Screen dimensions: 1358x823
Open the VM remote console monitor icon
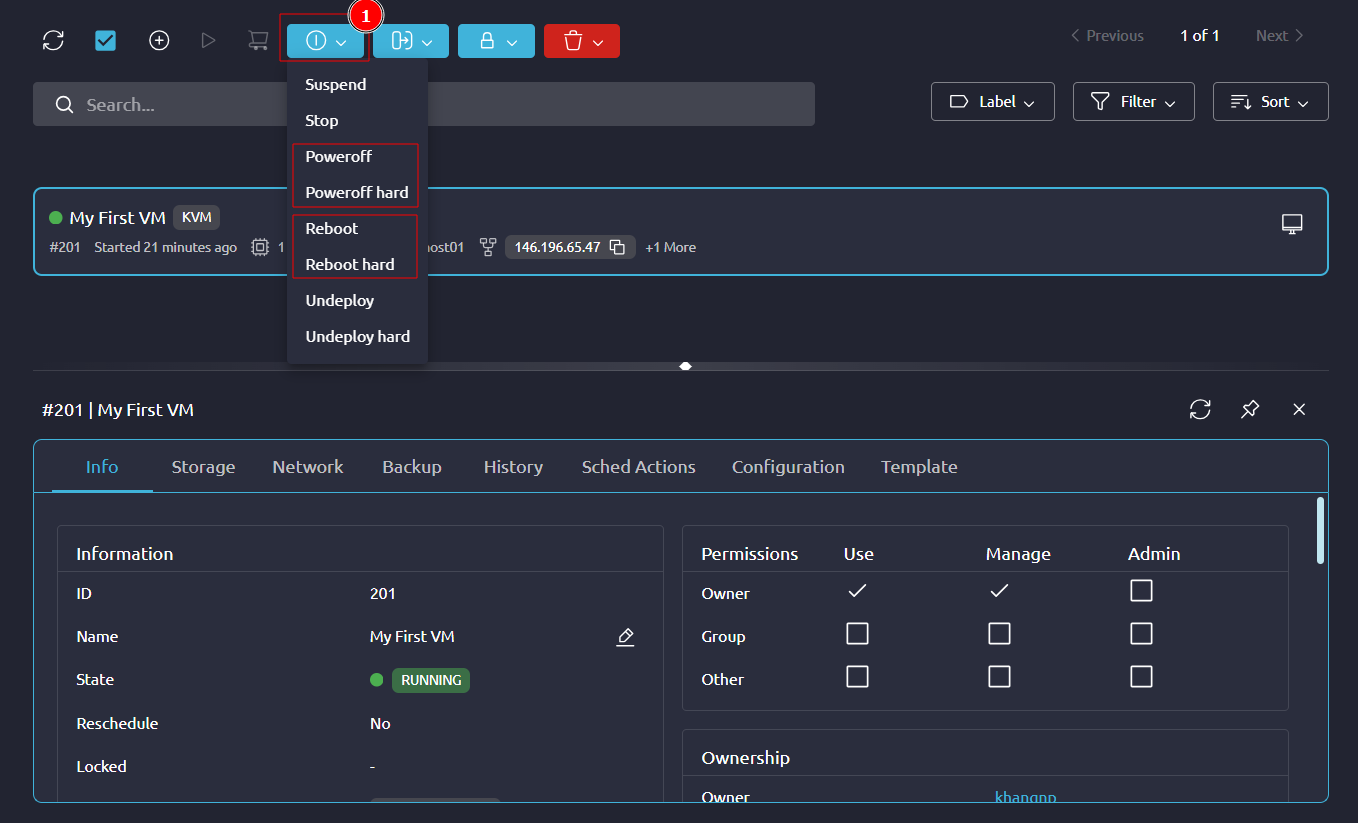pos(1292,223)
